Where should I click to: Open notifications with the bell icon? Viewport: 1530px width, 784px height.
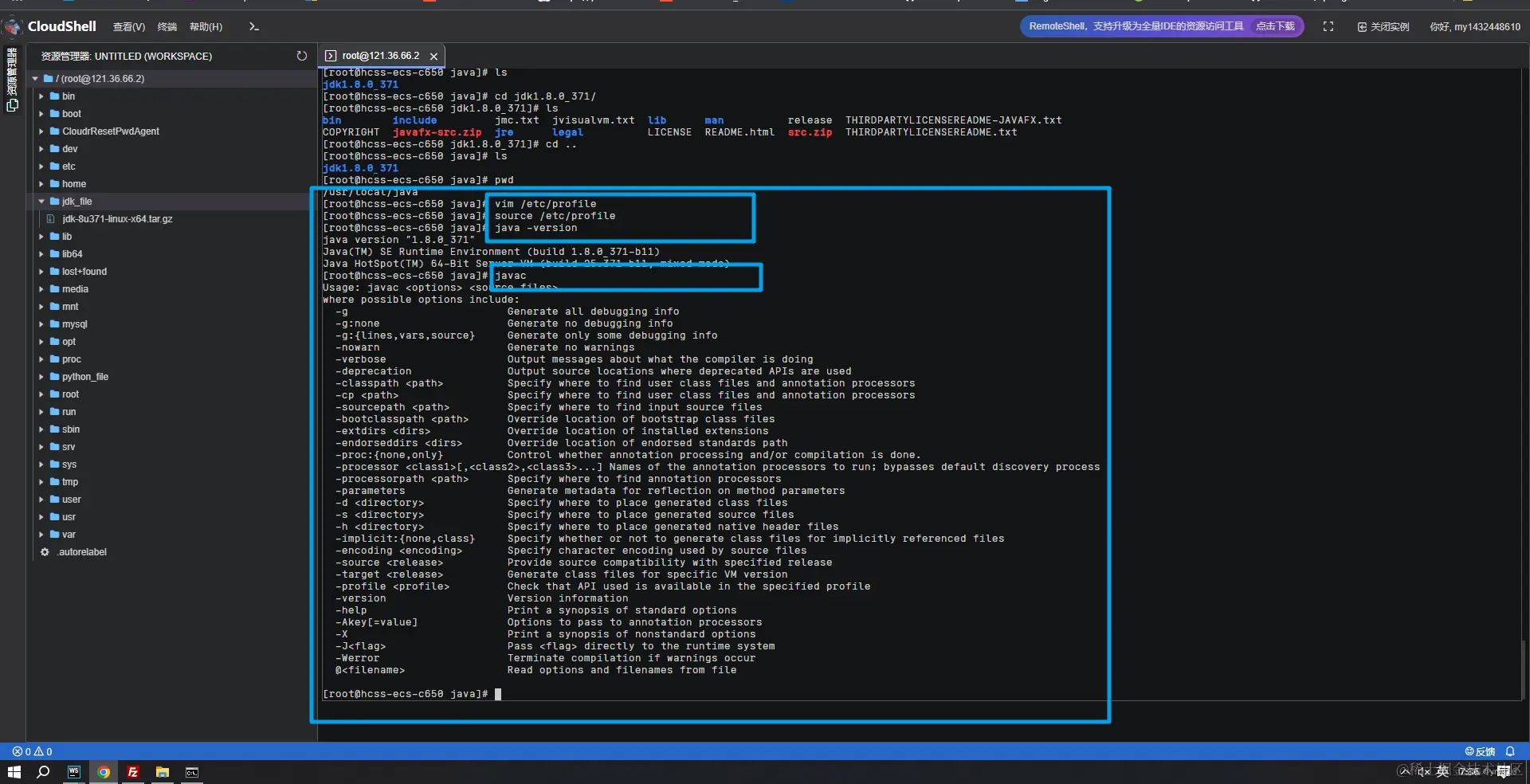click(1512, 751)
